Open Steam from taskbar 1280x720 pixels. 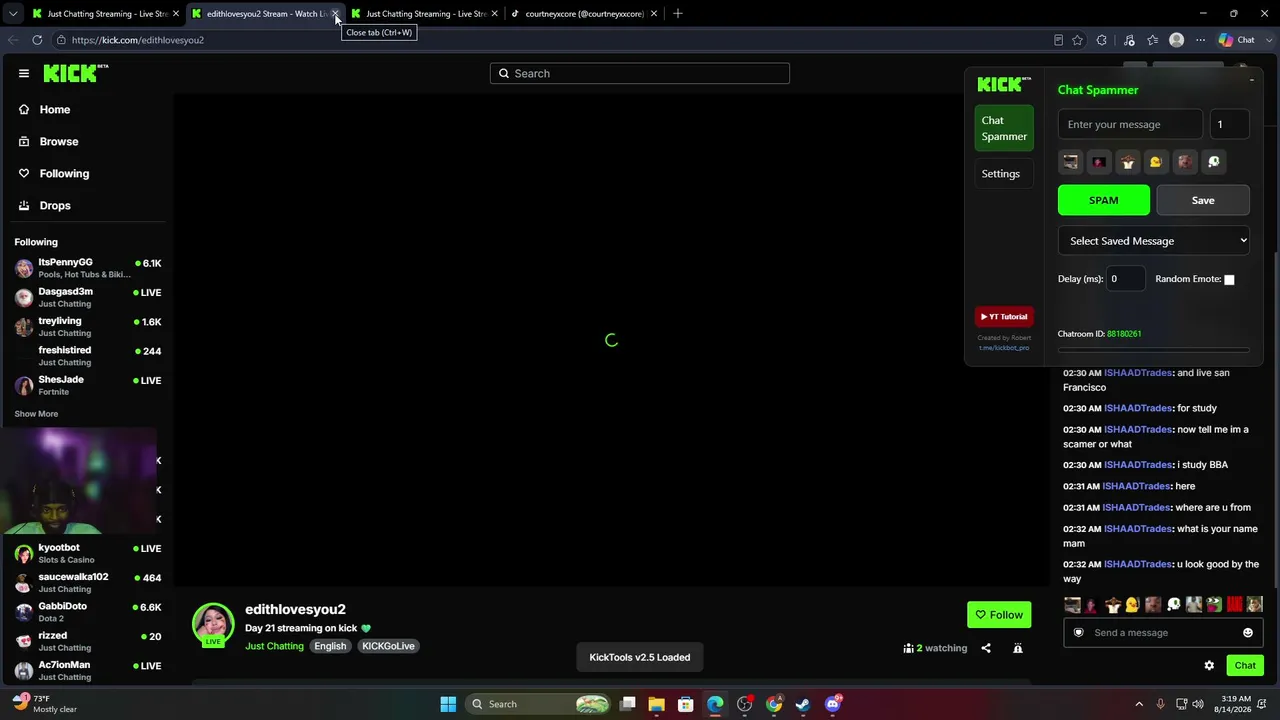click(803, 704)
